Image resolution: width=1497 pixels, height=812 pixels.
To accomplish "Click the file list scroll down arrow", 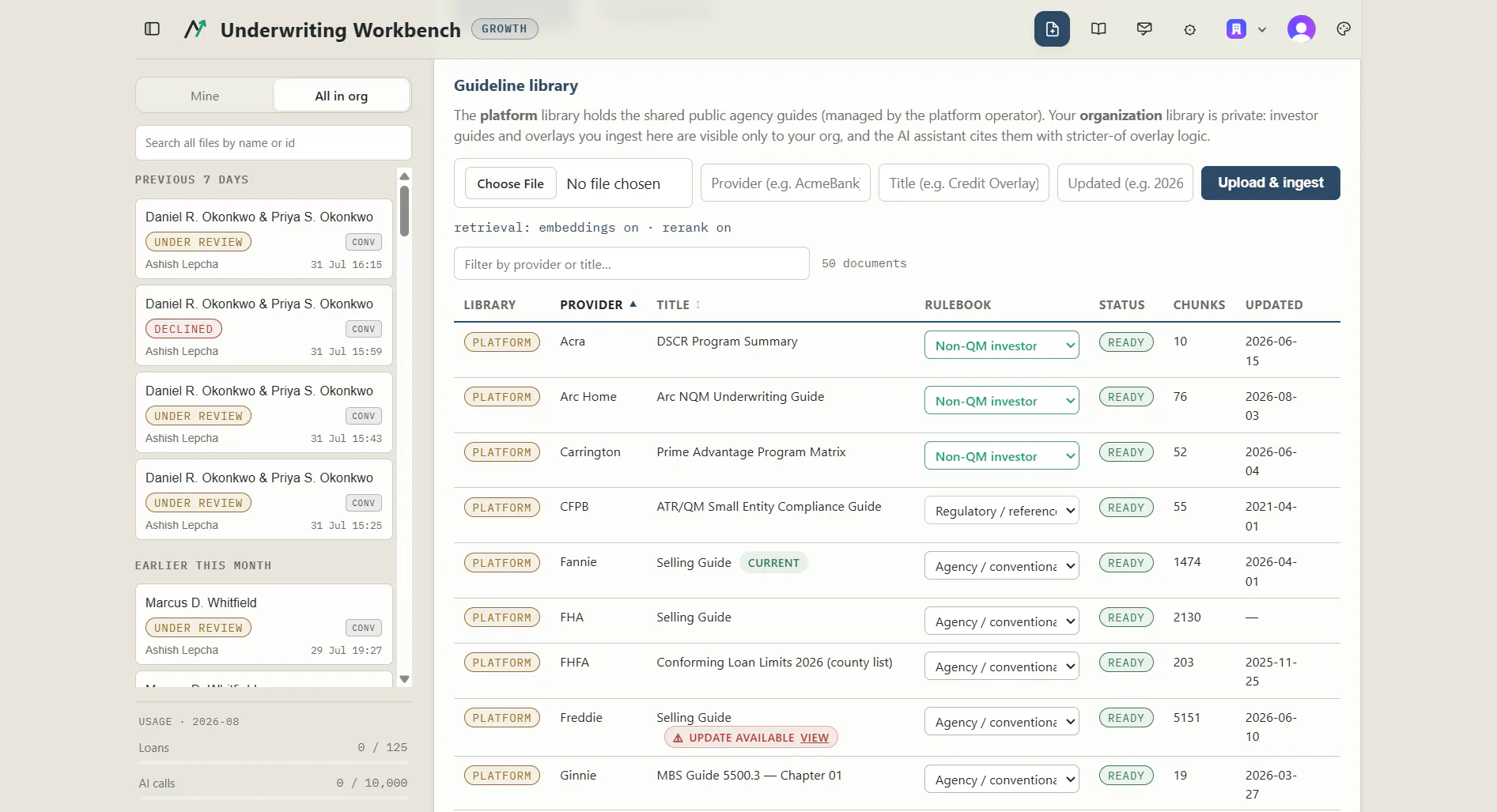I will 404,679.
